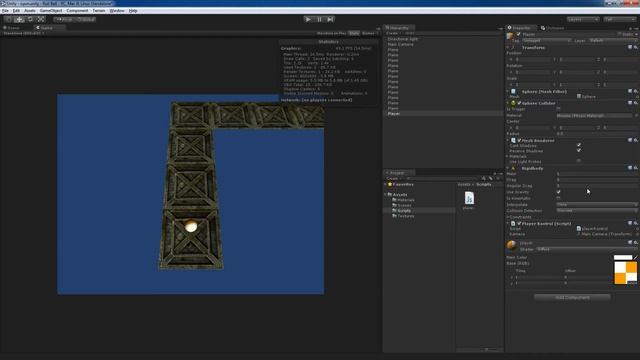The image size is (640, 360).
Task: Select Player object in Hierarchy
Action: pos(394,113)
